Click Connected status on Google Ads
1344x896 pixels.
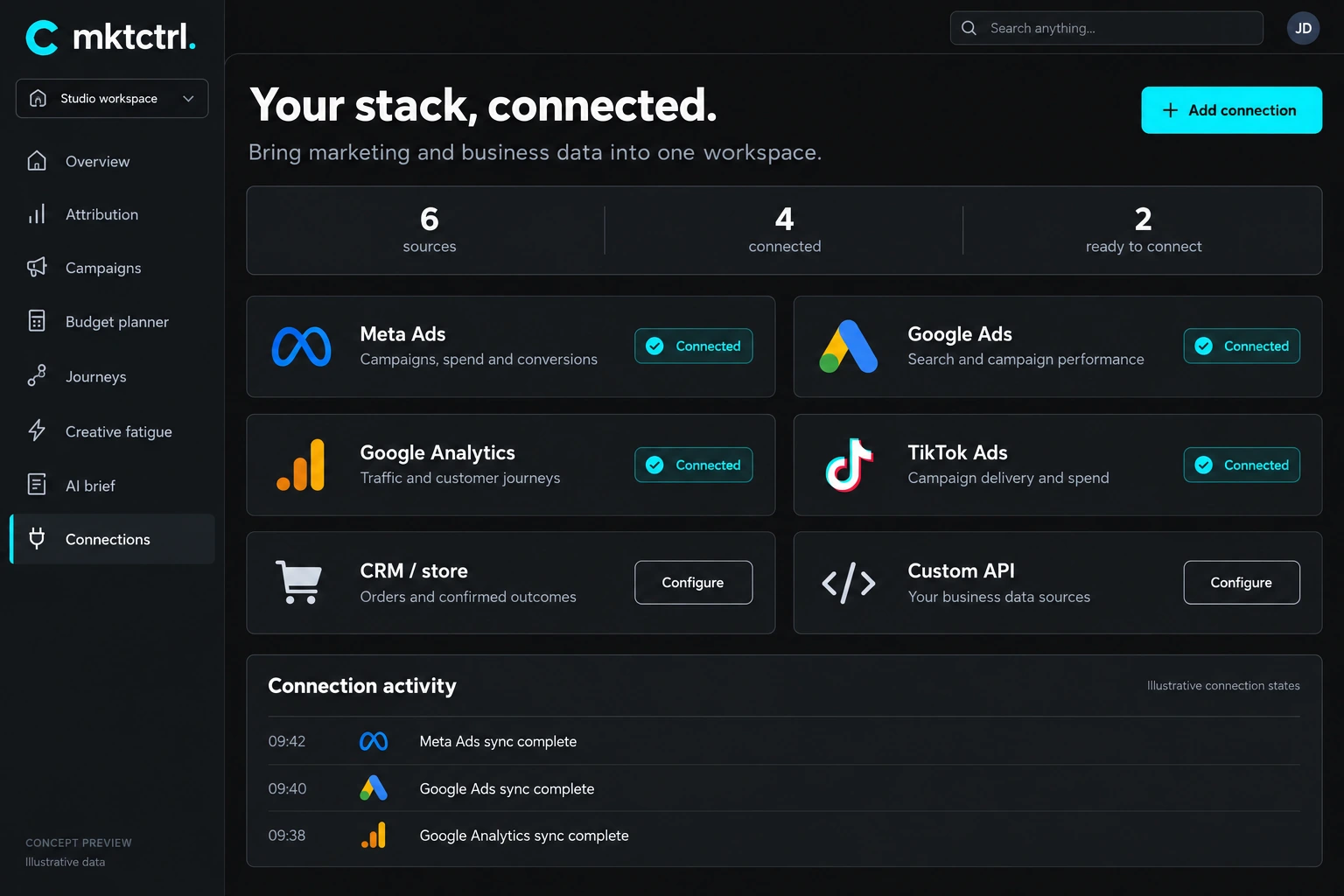pyautogui.click(x=1242, y=346)
